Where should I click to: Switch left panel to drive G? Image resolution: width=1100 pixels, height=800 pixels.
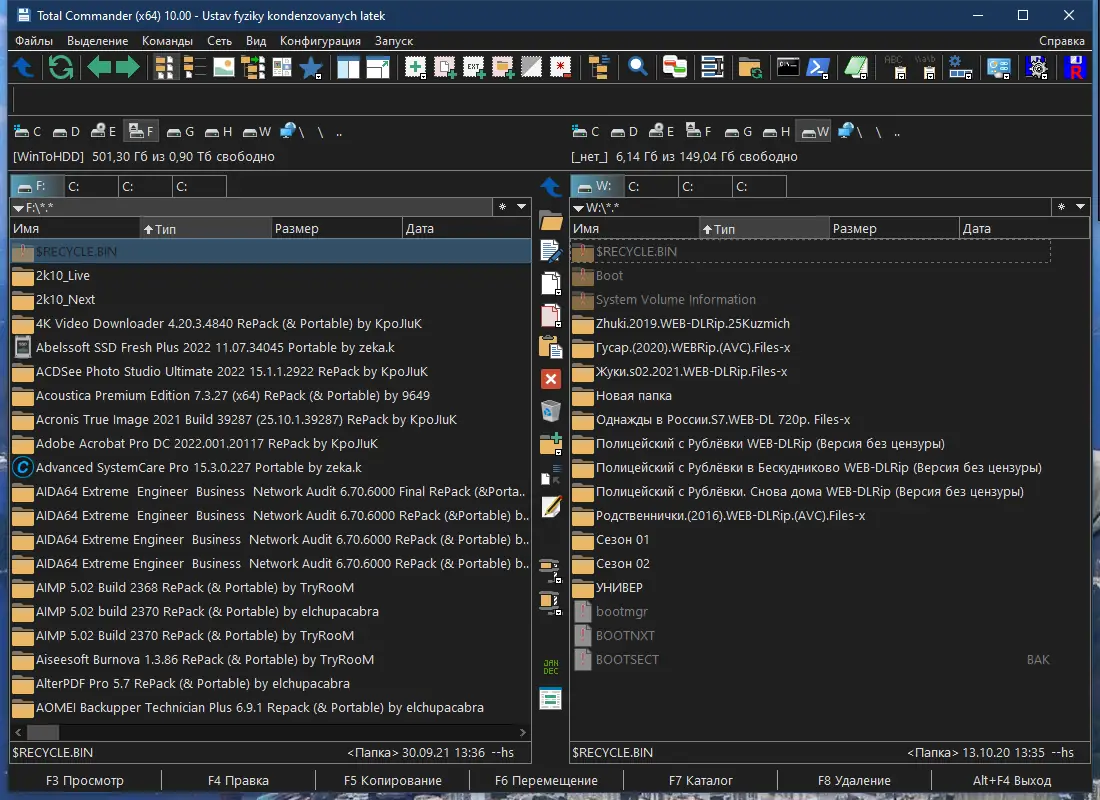180,131
